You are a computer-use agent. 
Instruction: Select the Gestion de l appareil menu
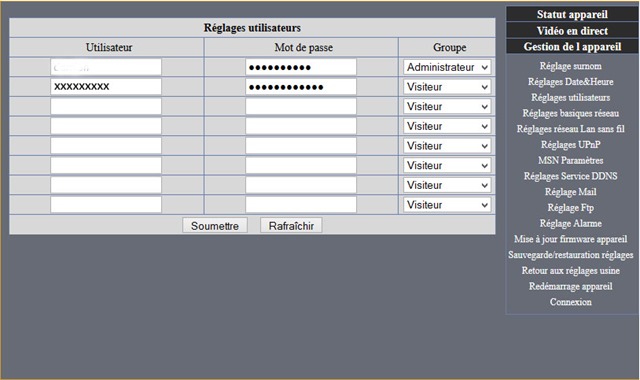[572, 47]
